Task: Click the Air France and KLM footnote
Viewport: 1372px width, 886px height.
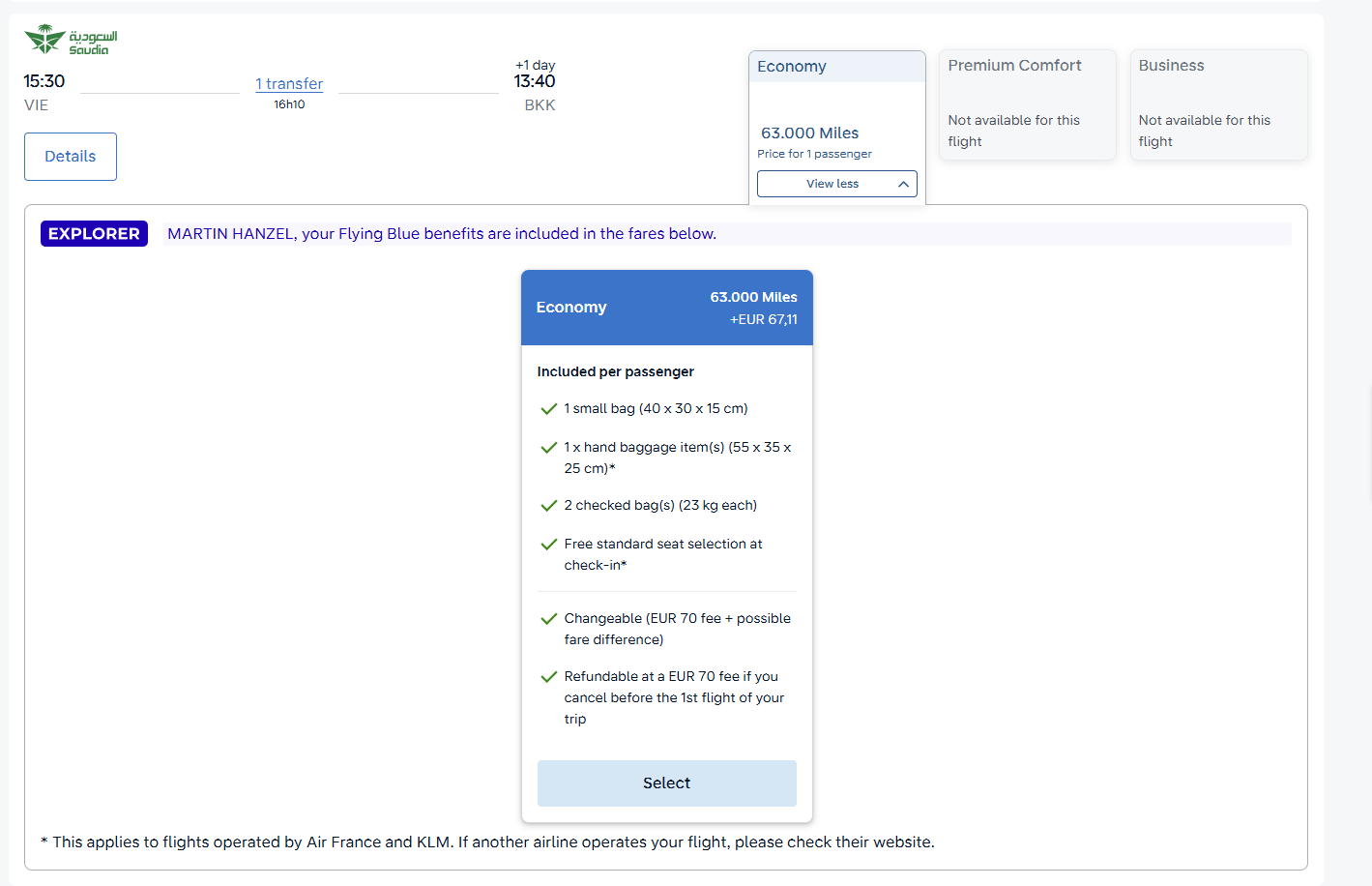Action: [x=487, y=842]
